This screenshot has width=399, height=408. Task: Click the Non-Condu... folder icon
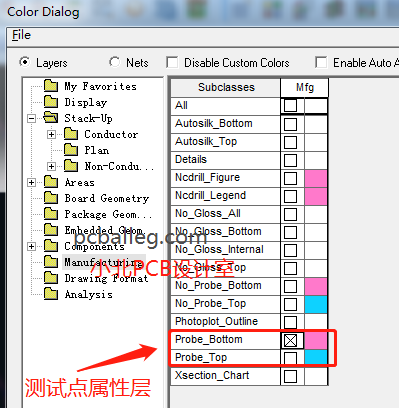71,166
